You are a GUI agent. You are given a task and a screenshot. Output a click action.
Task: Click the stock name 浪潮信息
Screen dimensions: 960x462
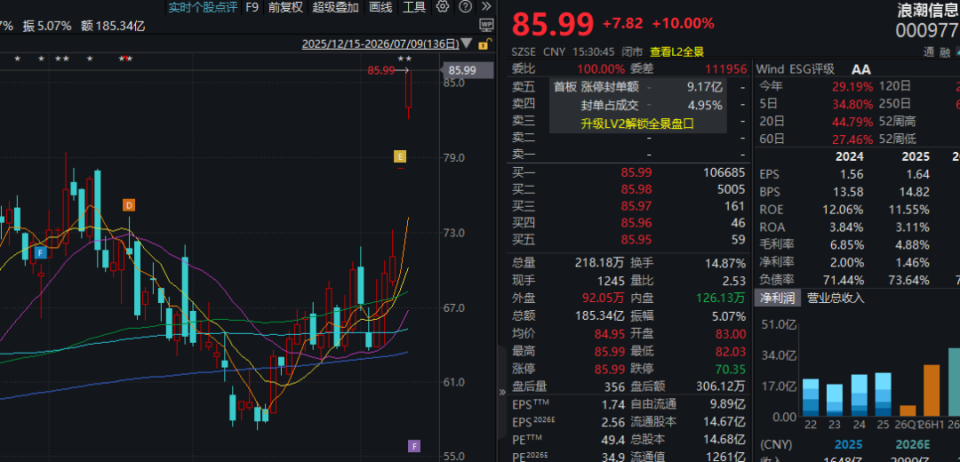[x=928, y=9]
